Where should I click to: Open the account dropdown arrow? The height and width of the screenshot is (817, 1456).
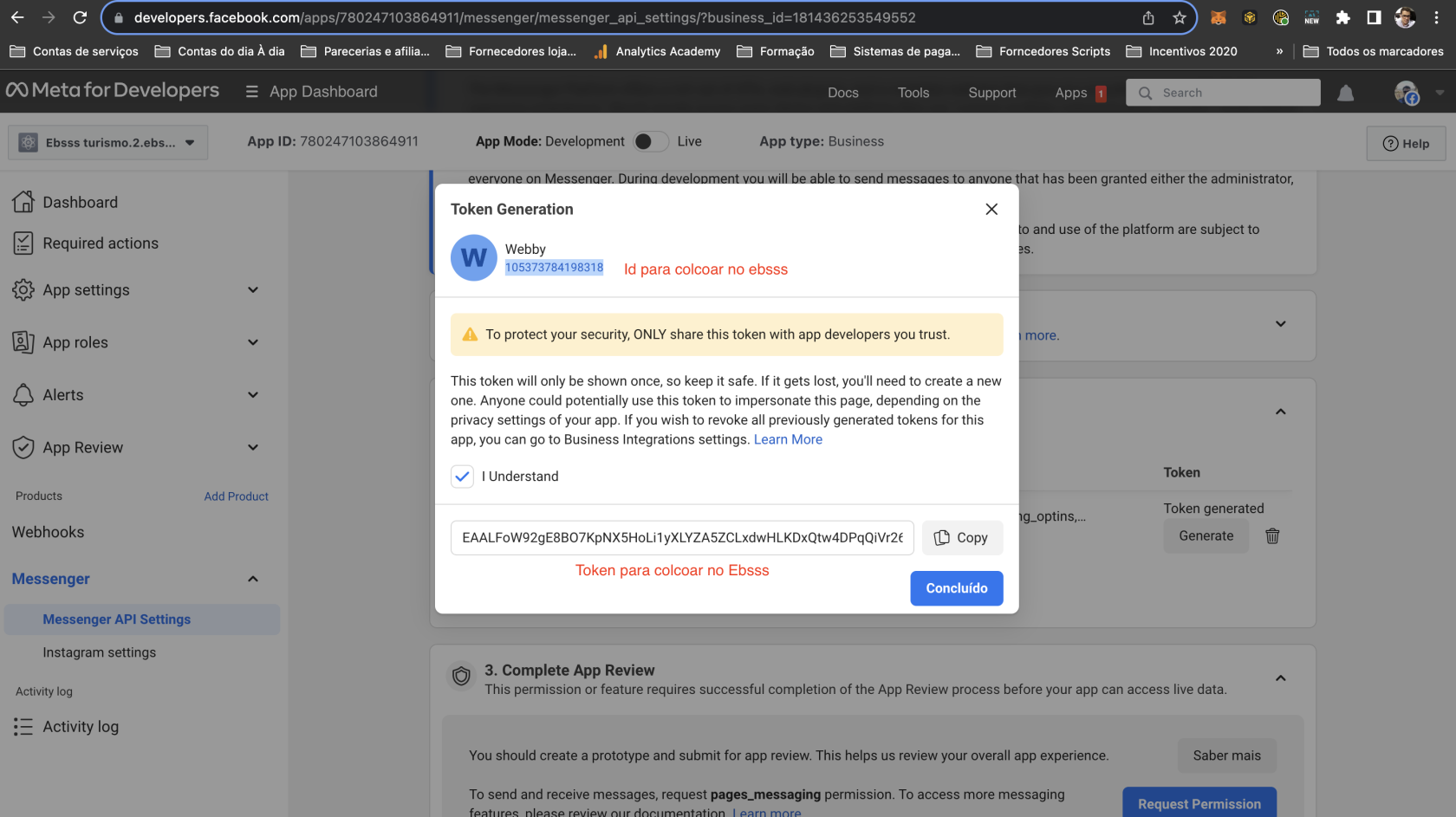[x=1440, y=93]
